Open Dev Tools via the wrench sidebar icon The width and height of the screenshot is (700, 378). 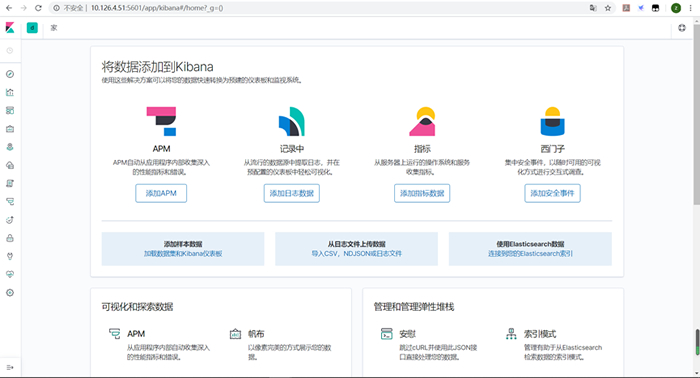pos(10,256)
